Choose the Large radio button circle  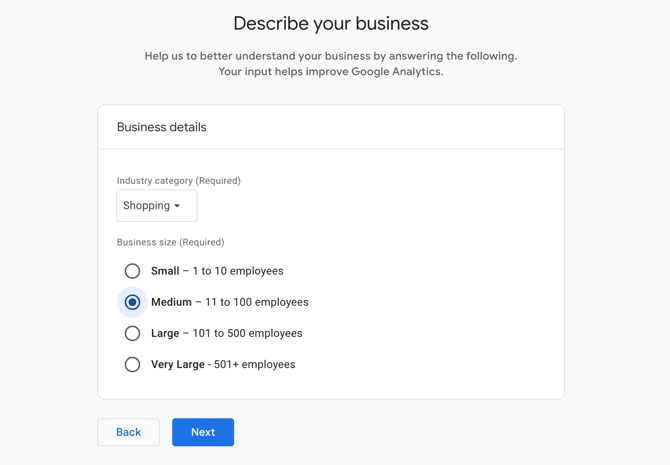132,333
